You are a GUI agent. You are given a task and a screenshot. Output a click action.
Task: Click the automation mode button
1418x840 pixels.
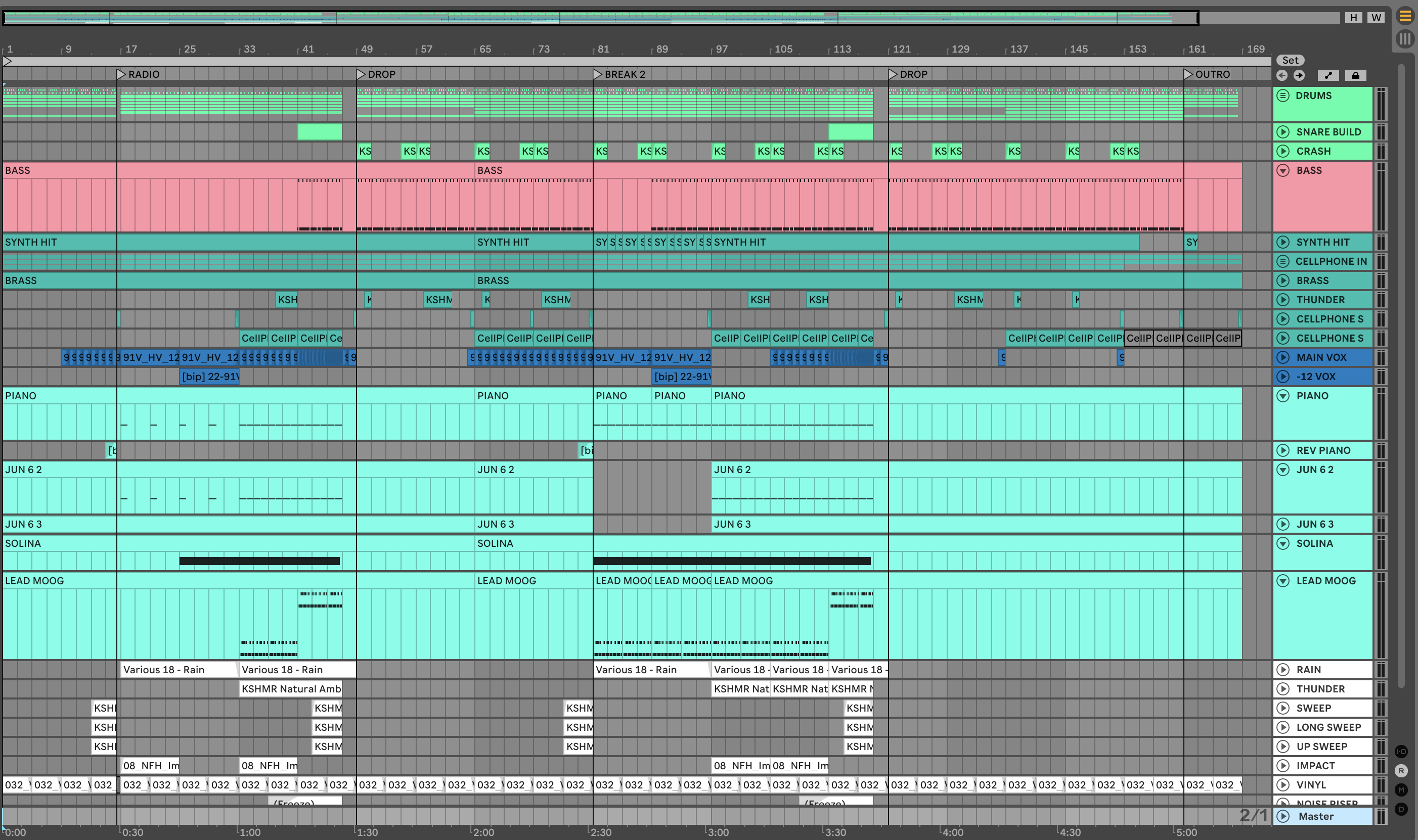pyautogui.click(x=1328, y=75)
